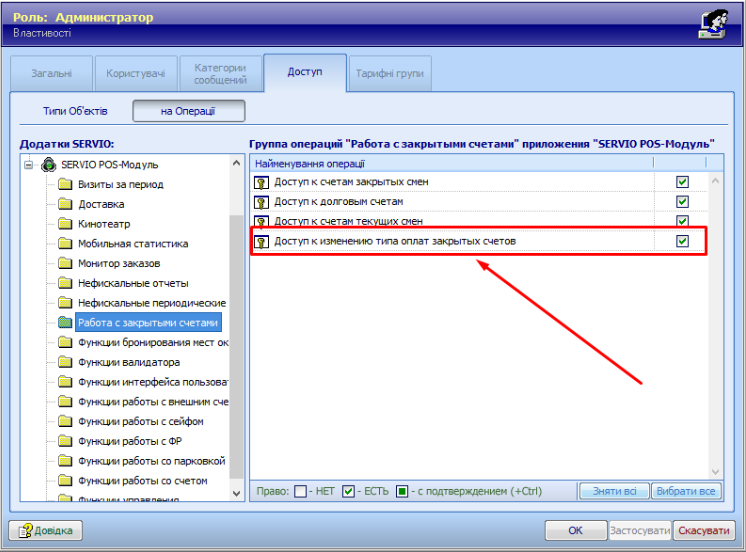746x552 pixels.
Task: Click the folder icon beside Функции работы с сейфом
Action: coord(65,422)
